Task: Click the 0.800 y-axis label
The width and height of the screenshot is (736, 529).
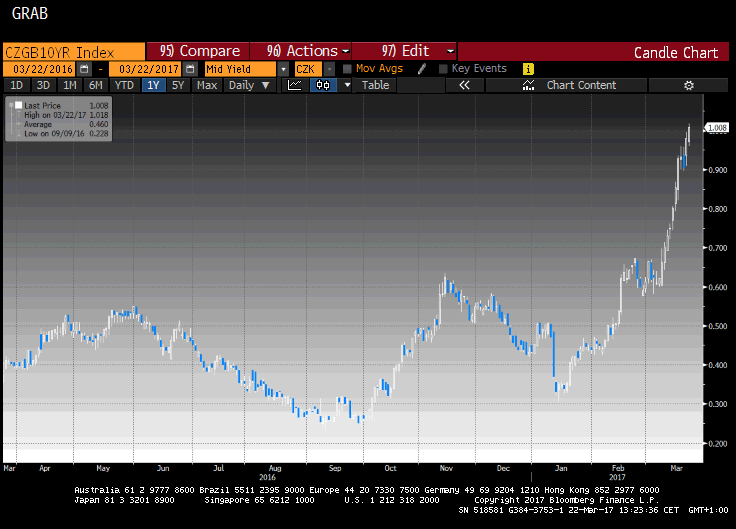Action: tap(718, 209)
